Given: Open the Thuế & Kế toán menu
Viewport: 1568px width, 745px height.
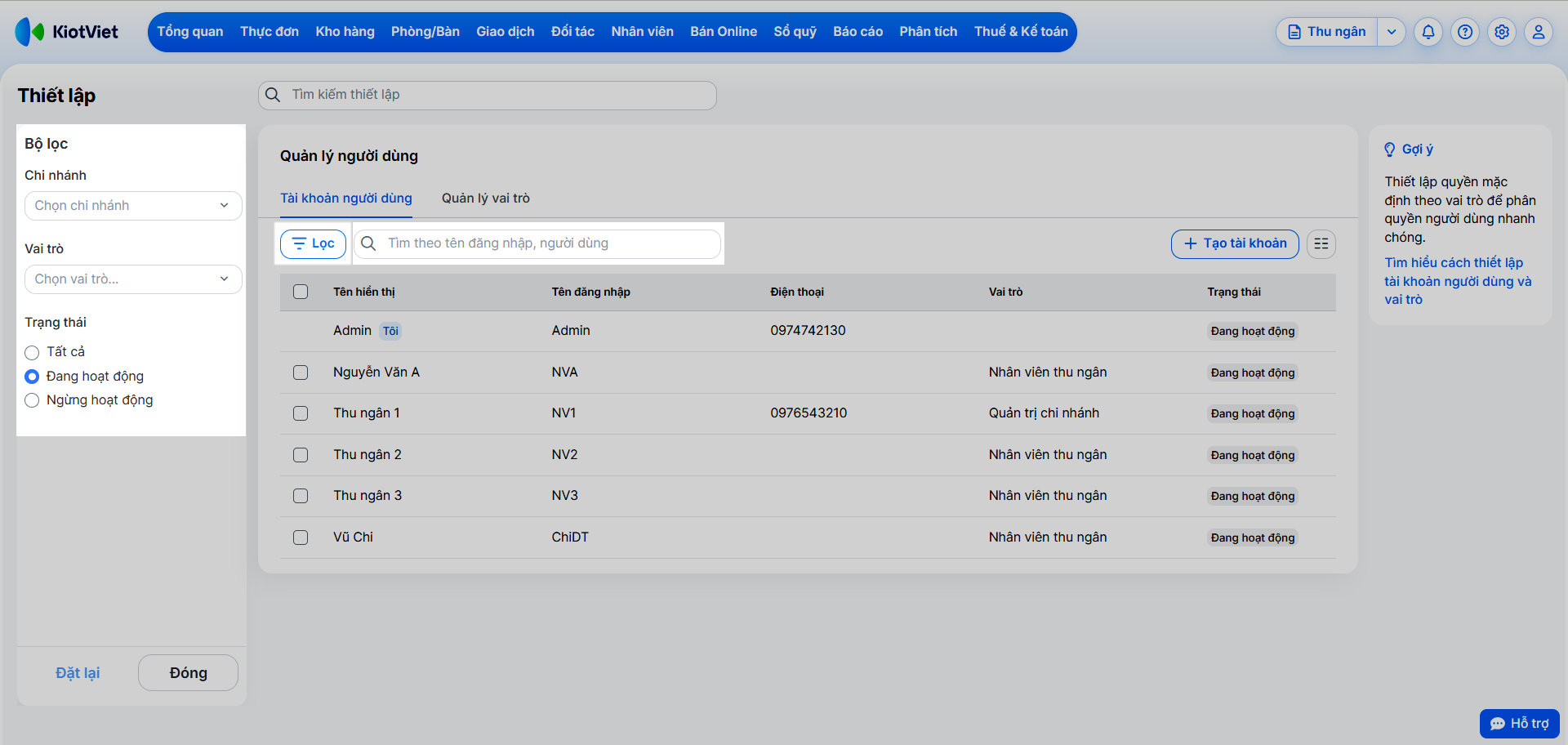Looking at the screenshot, I should click(1021, 32).
